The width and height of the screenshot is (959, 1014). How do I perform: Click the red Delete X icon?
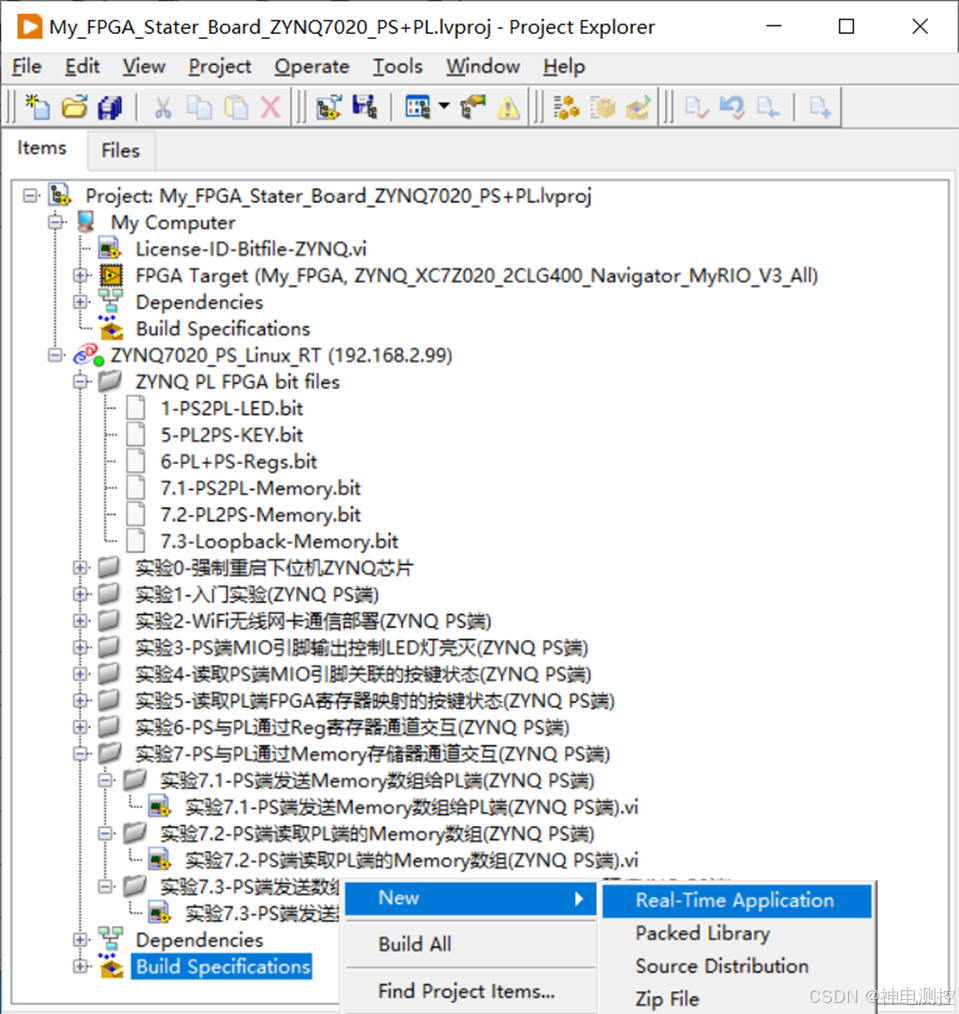[270, 107]
